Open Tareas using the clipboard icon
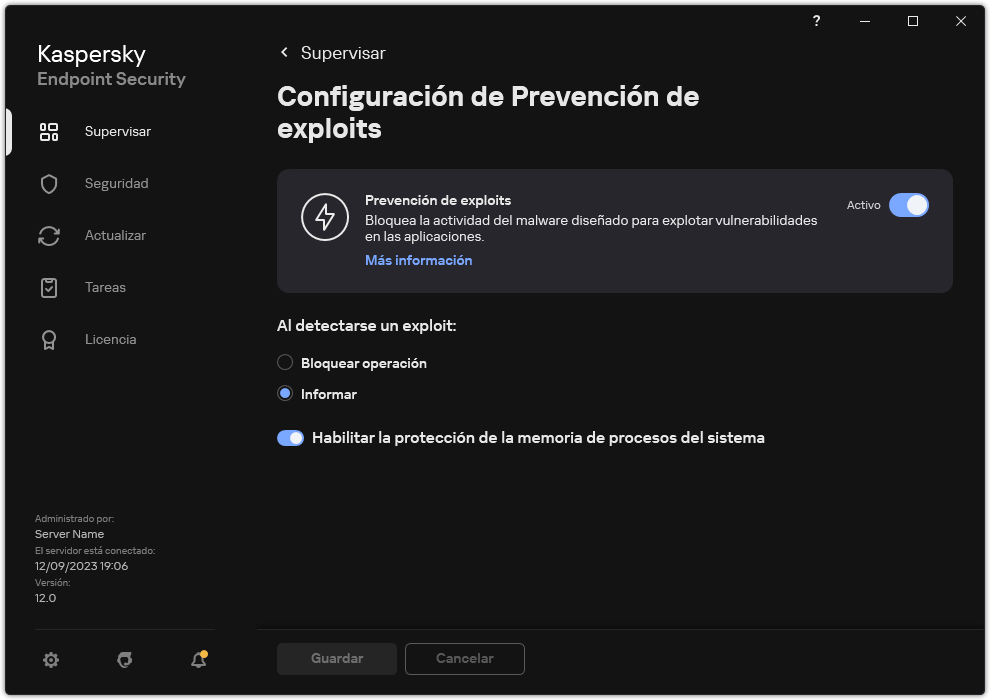990x700 pixels. (49, 287)
